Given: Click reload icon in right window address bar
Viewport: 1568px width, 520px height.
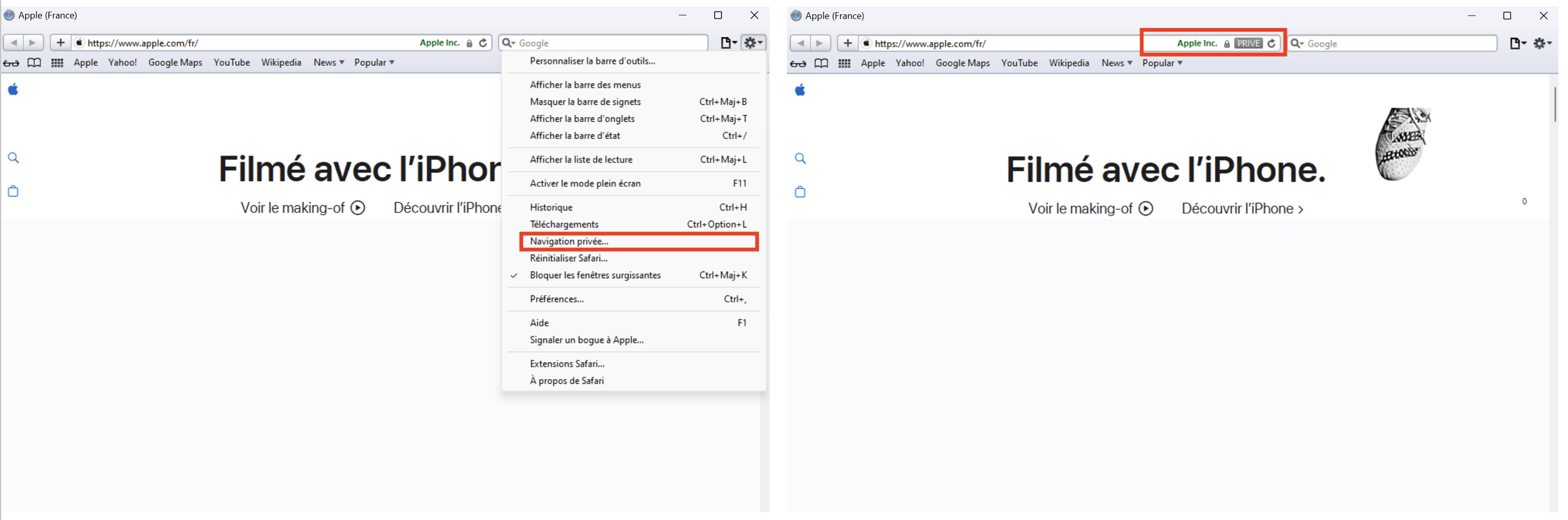Looking at the screenshot, I should (1271, 43).
